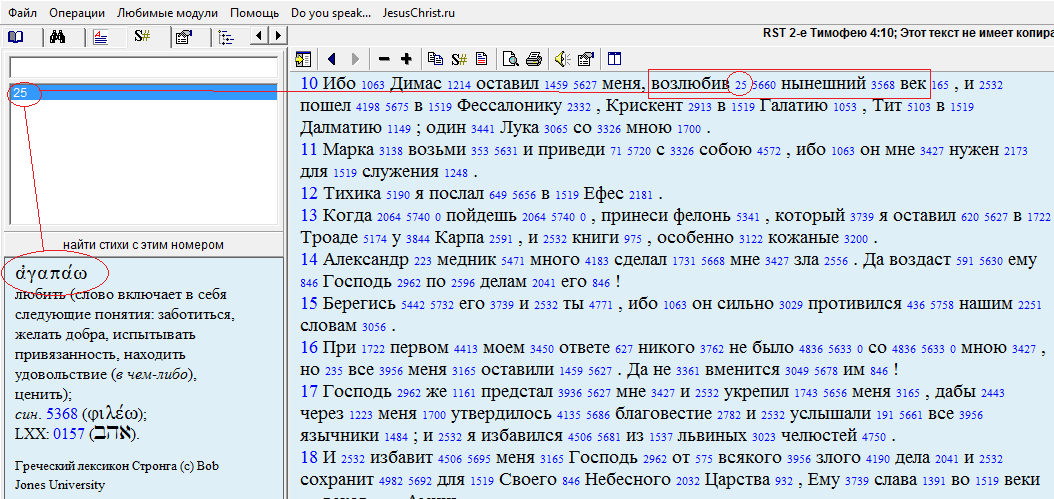Screen dimensions: 1054x499
Task: Click Strong's number 1149 after Далматию
Action: coord(397,130)
